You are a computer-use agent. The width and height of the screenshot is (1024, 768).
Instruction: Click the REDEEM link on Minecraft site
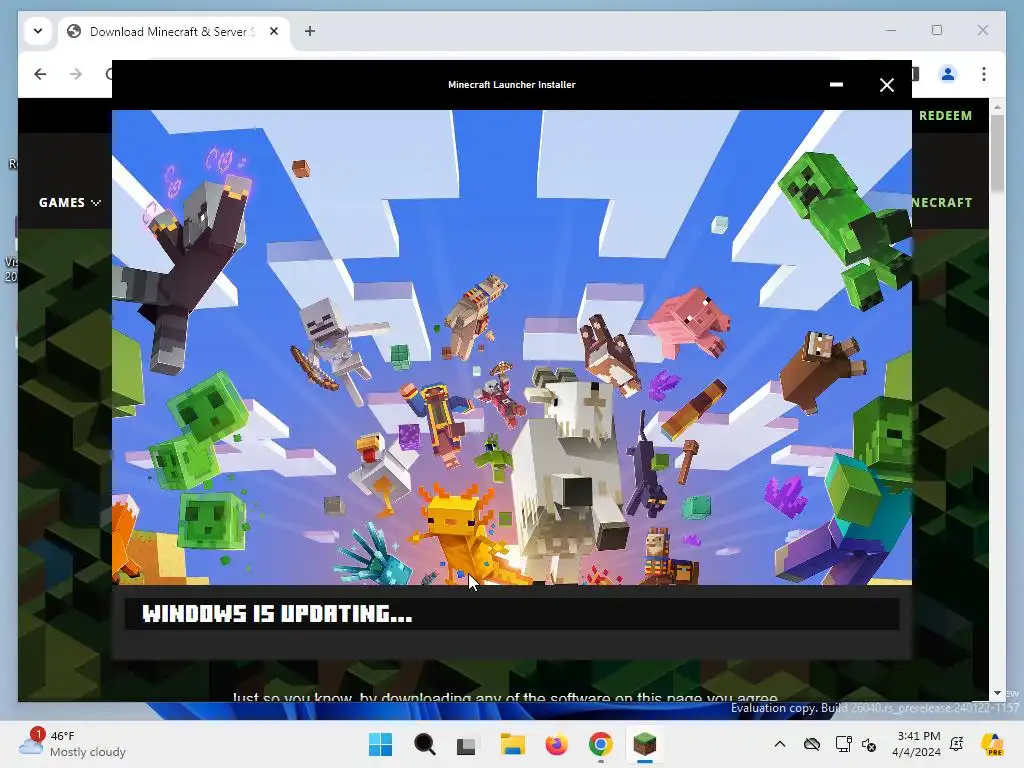[x=945, y=116]
